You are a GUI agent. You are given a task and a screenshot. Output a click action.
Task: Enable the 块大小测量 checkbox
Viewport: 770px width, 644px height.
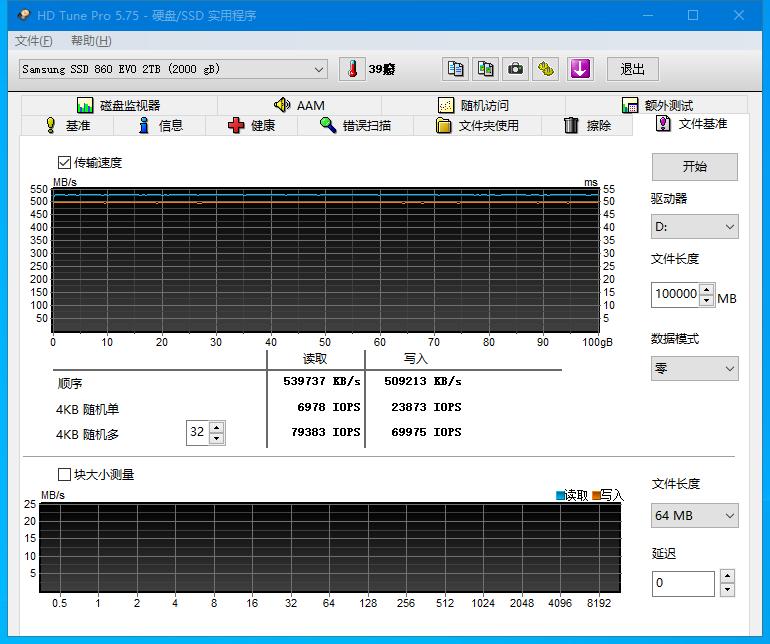[x=64, y=475]
